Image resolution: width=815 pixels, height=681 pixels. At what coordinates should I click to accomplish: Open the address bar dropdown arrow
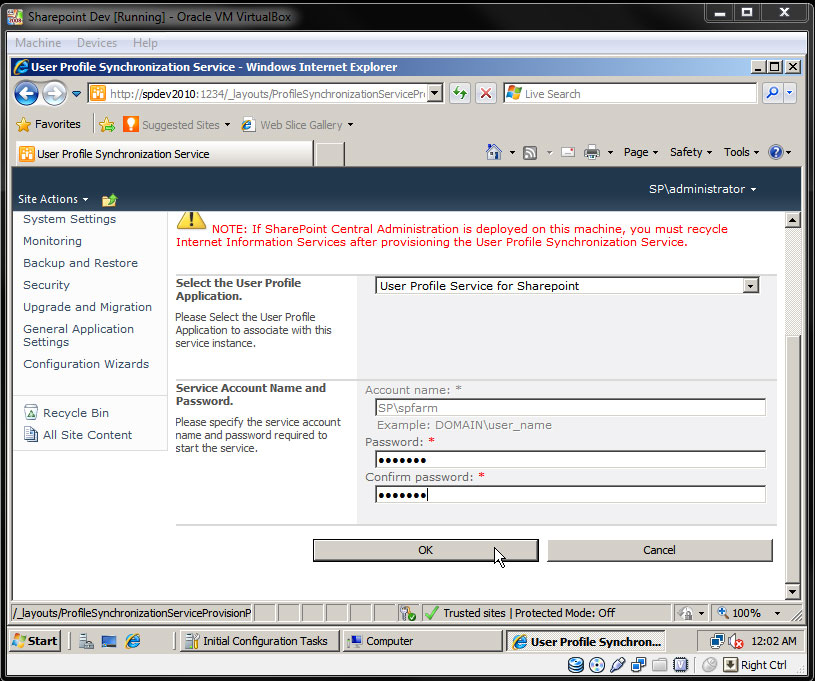click(x=435, y=94)
